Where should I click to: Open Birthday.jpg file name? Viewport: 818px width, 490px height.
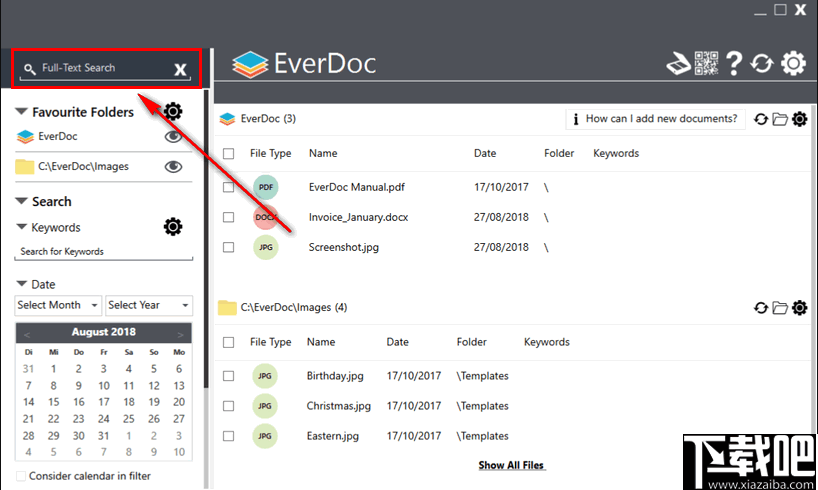coord(335,376)
